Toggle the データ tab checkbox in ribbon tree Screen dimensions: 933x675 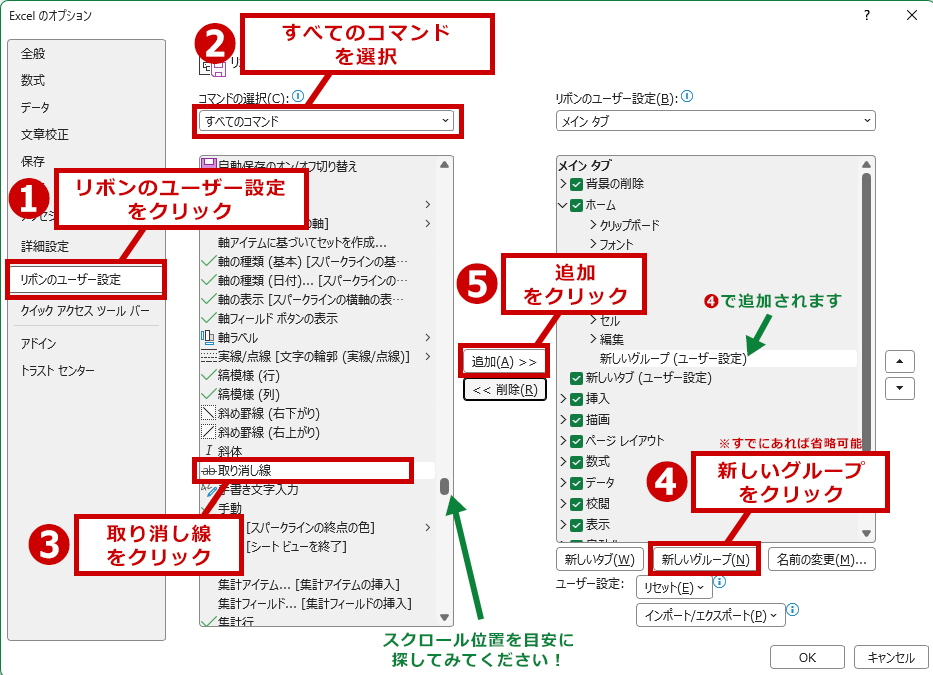576,483
